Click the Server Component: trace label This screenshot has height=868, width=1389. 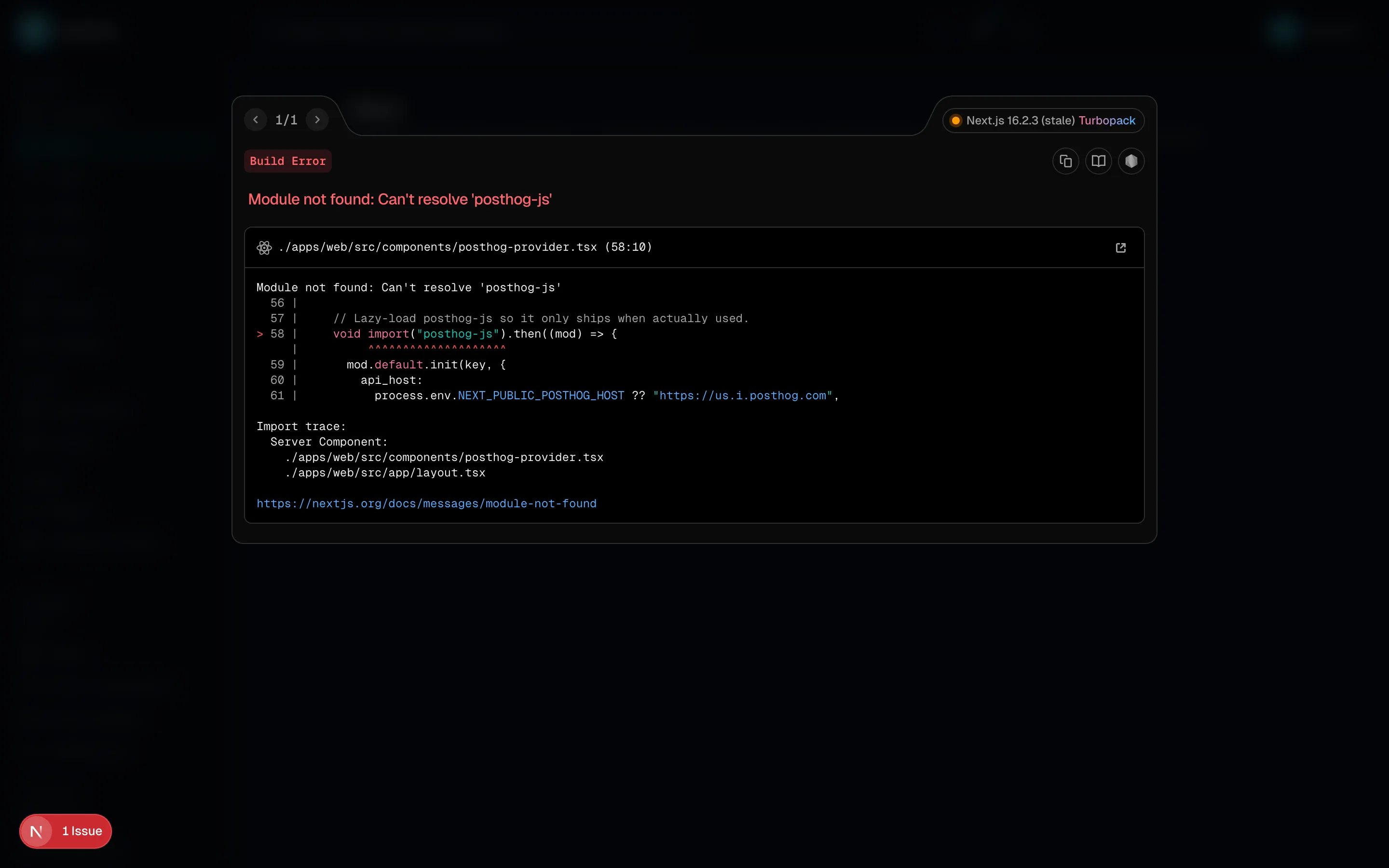(329, 442)
